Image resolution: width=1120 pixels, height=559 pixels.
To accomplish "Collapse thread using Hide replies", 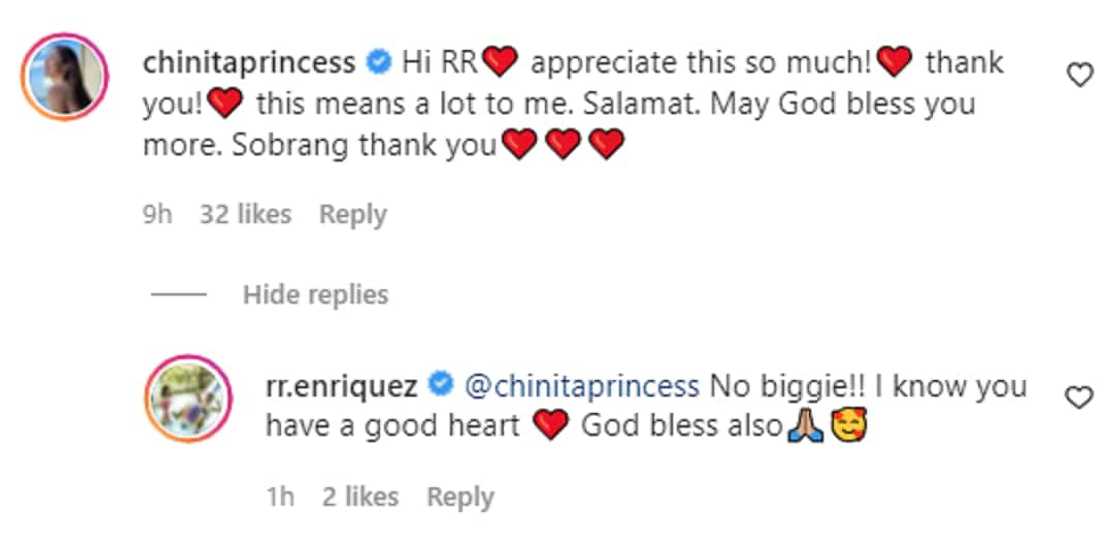I will [x=315, y=295].
